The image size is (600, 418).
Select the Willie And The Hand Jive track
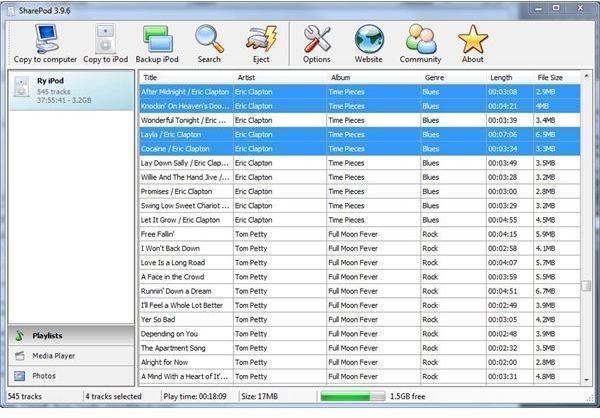click(x=360, y=177)
